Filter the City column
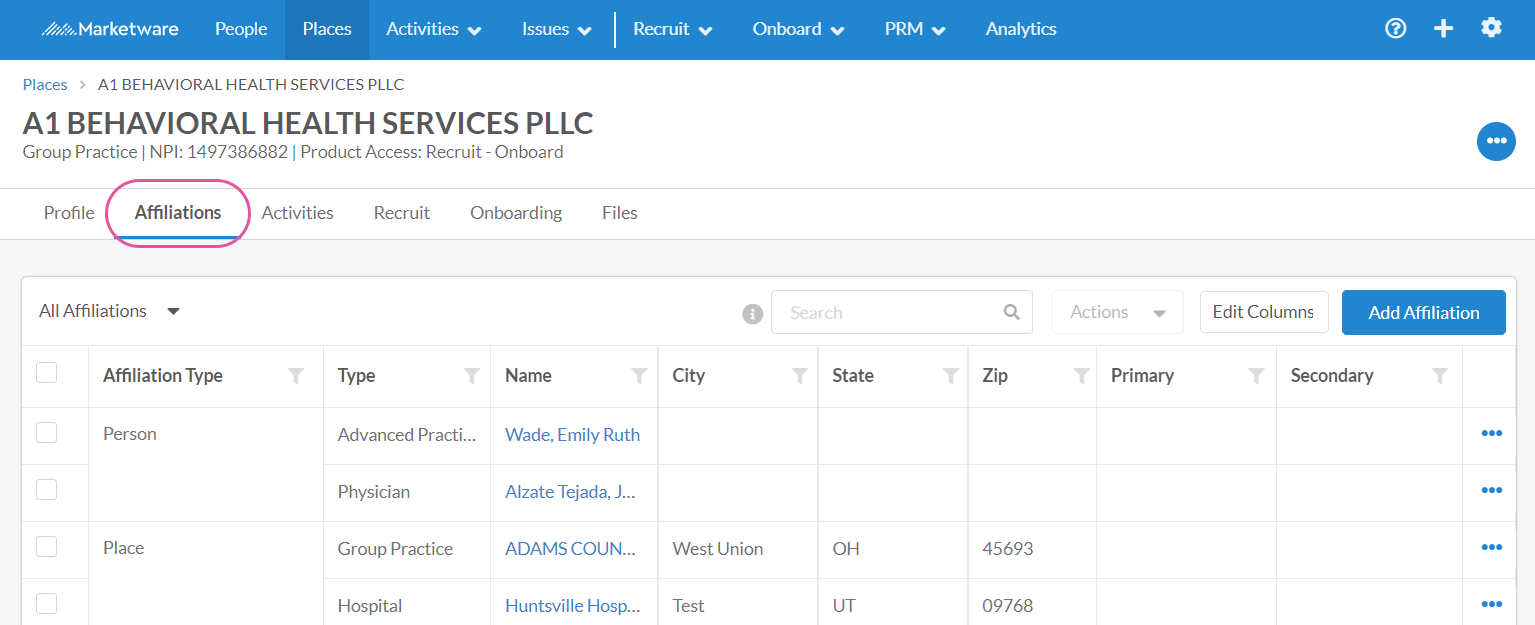 click(800, 376)
